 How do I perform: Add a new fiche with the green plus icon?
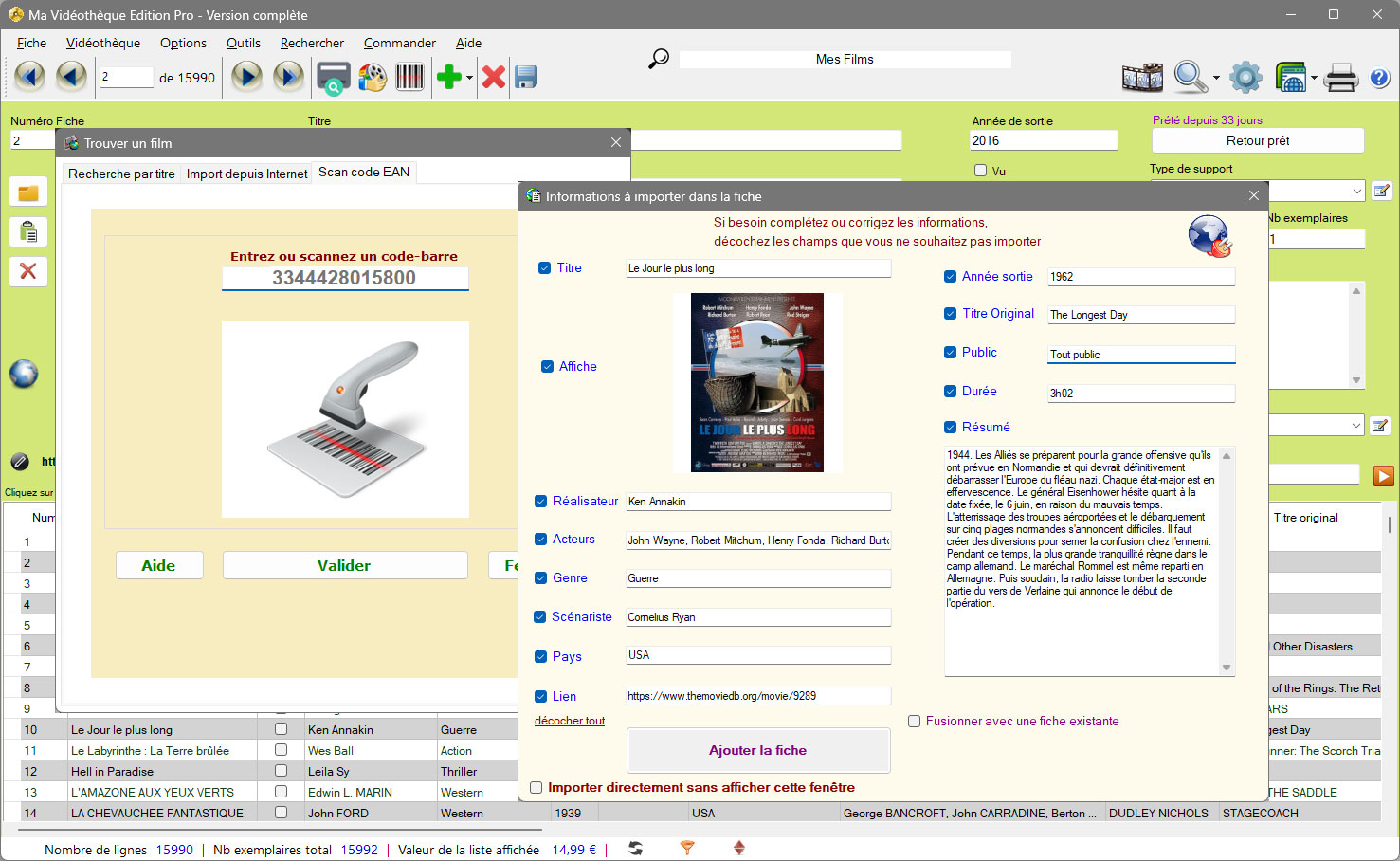[447, 77]
